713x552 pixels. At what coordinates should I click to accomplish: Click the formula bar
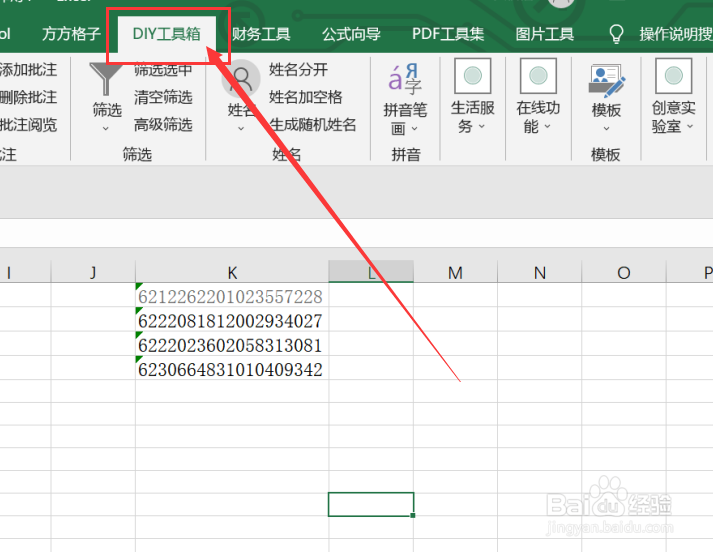[356, 233]
